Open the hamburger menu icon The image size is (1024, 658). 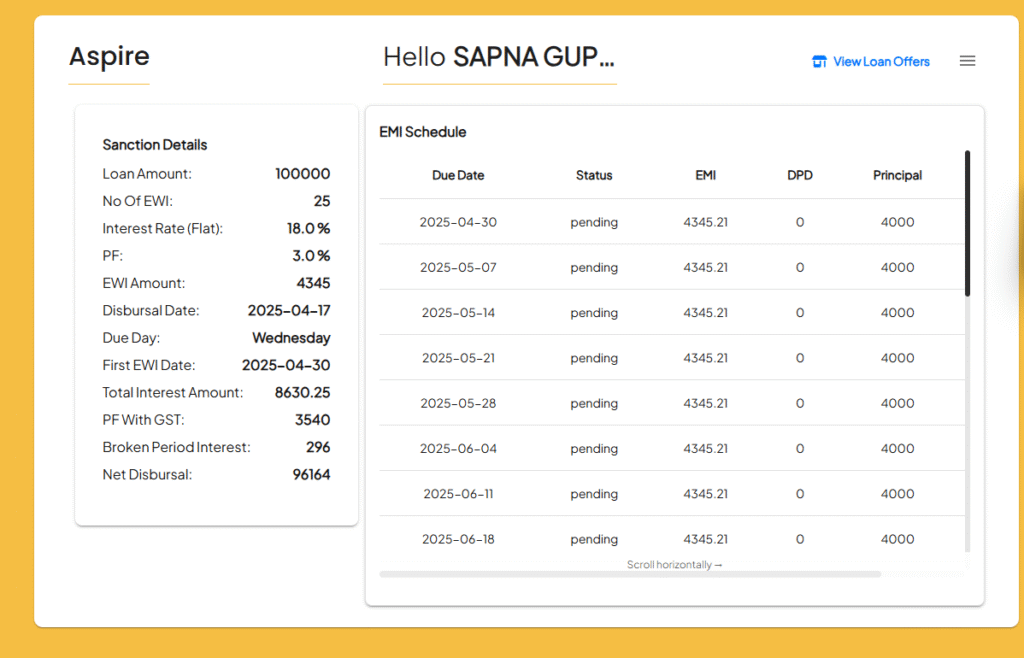[x=967, y=61]
